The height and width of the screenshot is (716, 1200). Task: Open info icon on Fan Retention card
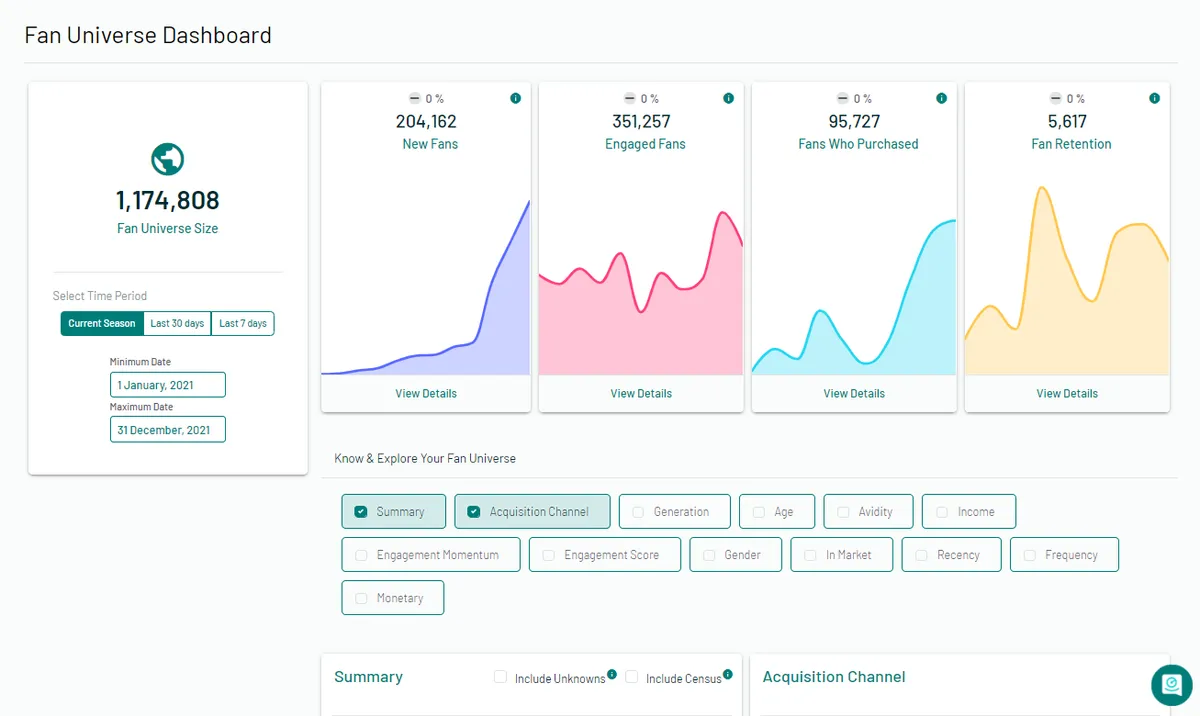tap(1155, 98)
